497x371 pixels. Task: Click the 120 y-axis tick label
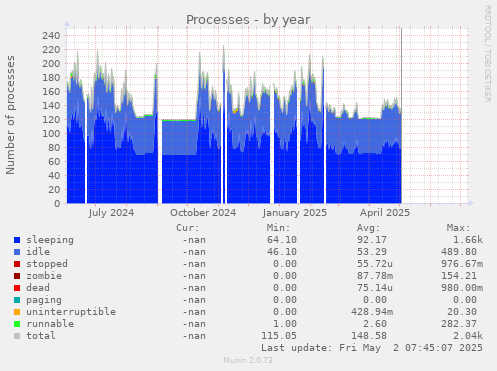click(x=51, y=119)
